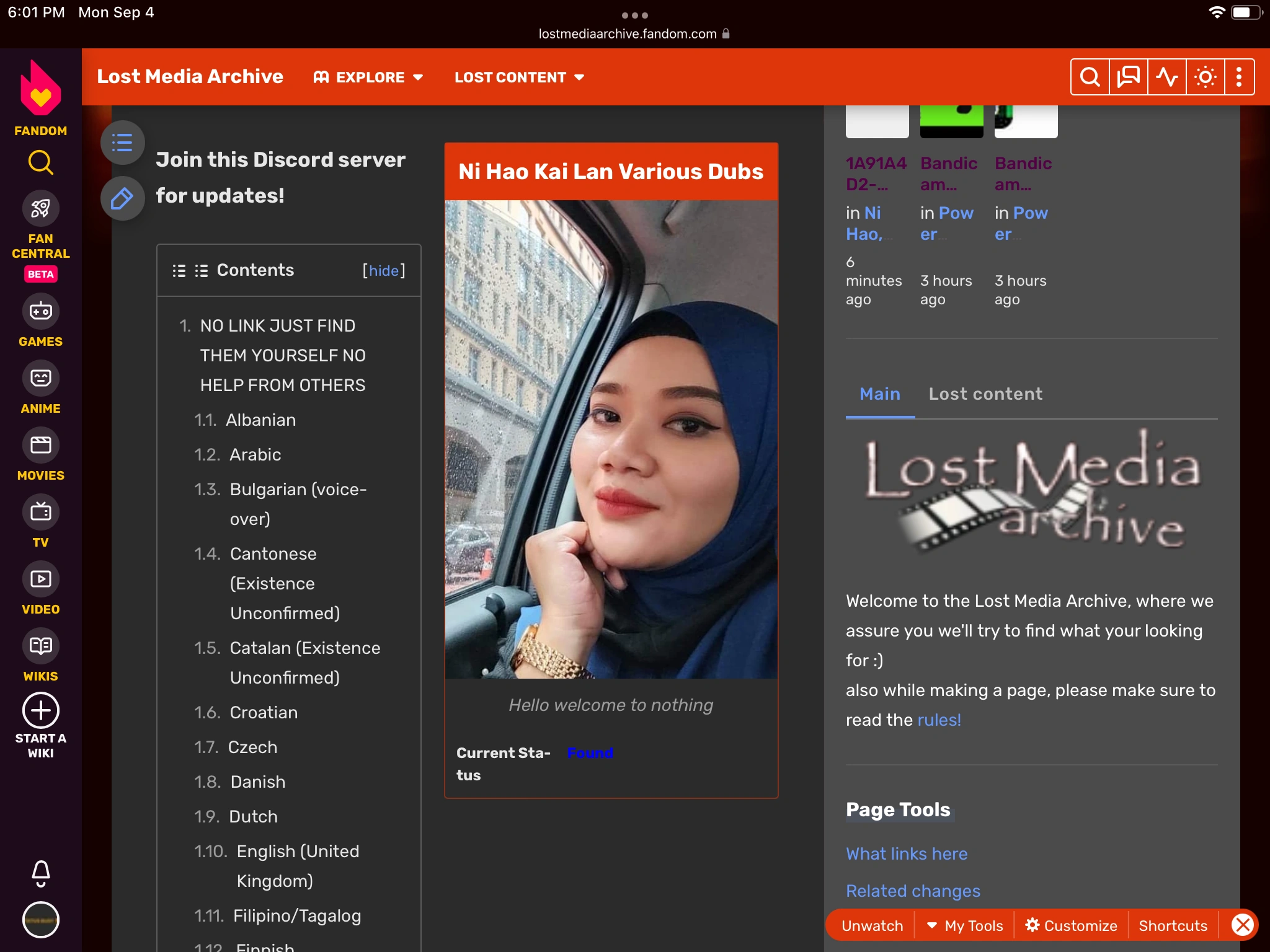Open wiki Discussions icon in header
This screenshot has width=1270, height=952.
point(1128,77)
